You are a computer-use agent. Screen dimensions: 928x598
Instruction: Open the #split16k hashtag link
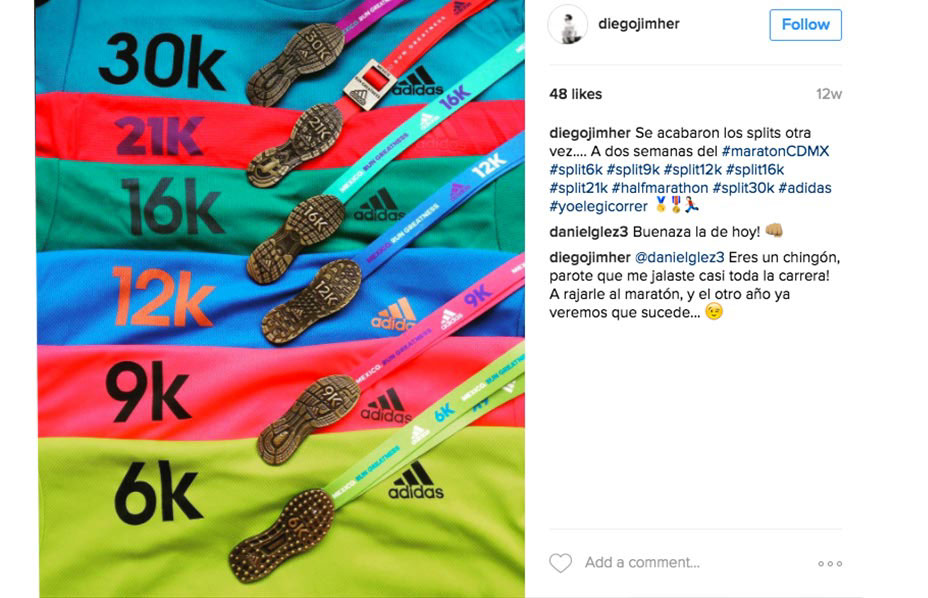pos(755,169)
